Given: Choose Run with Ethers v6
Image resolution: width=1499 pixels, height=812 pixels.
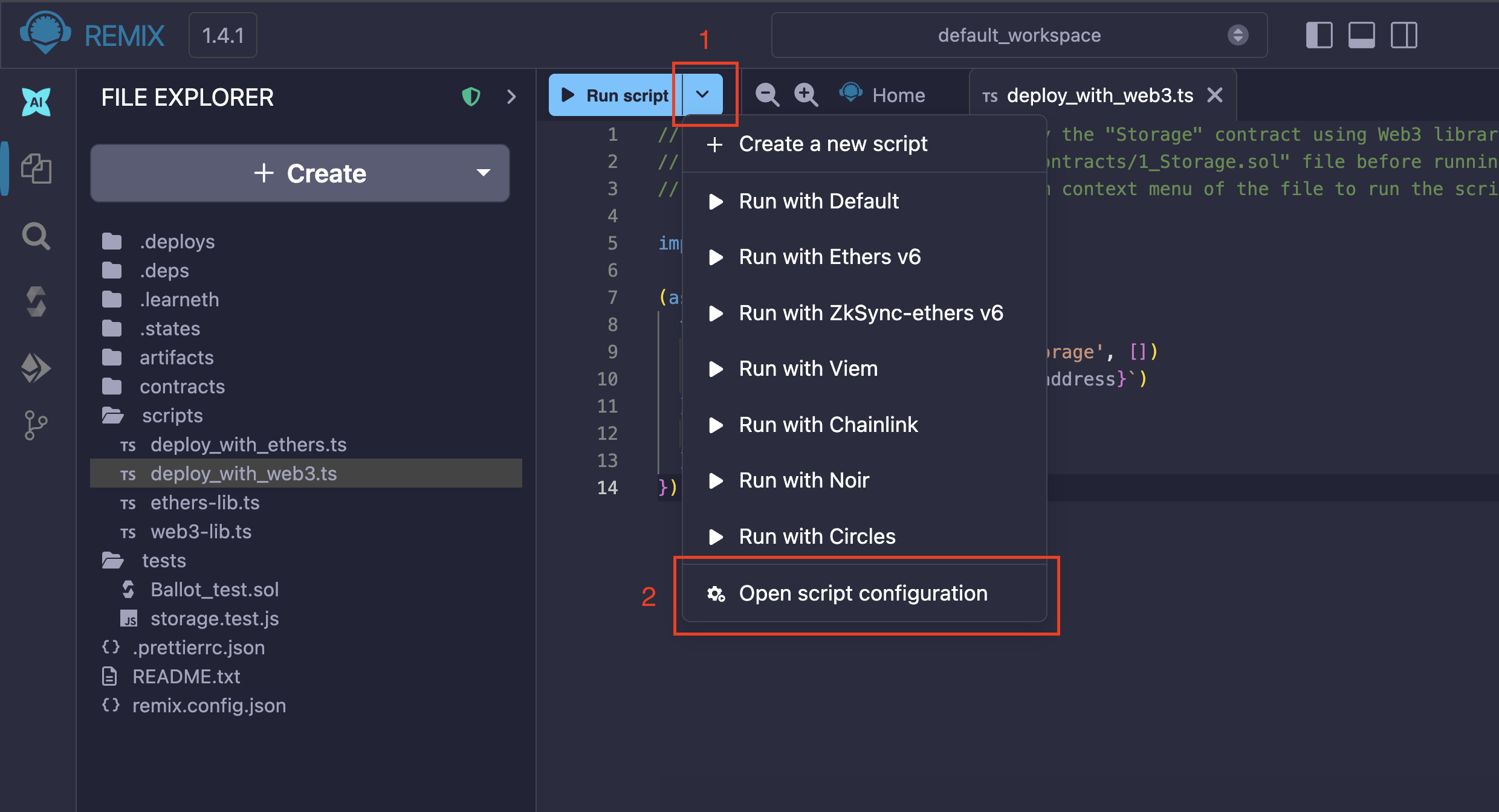Looking at the screenshot, I should [864, 257].
